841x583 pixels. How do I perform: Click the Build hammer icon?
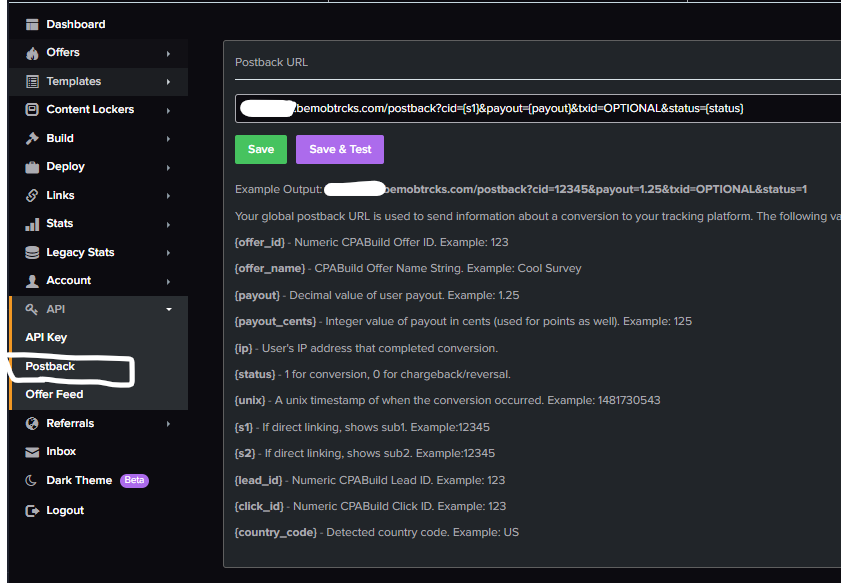(32, 138)
